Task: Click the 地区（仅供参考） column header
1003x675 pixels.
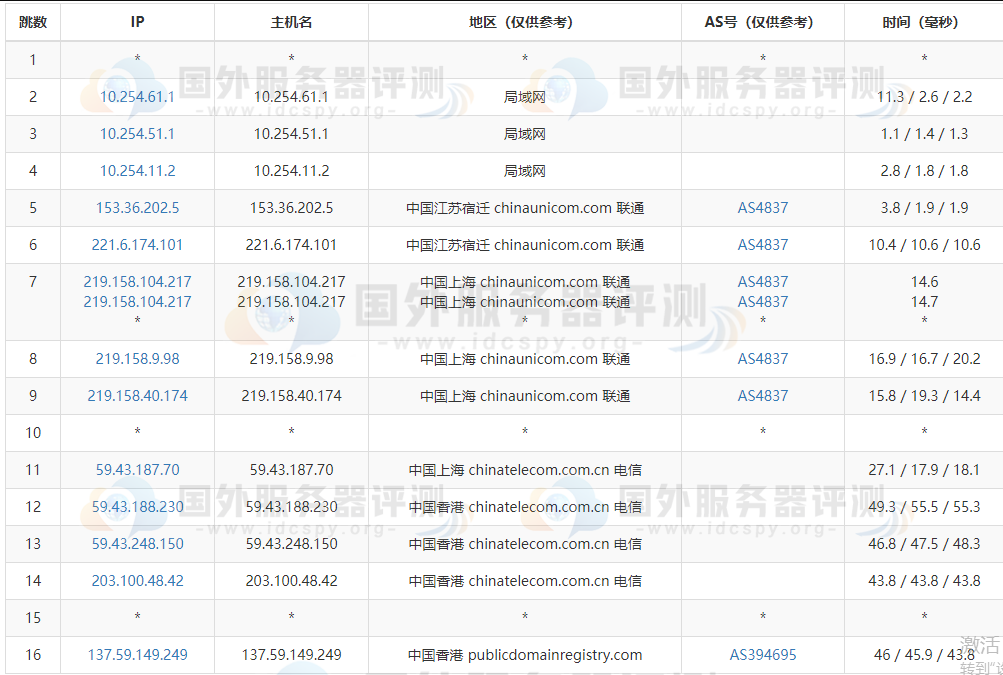Action: pos(524,22)
